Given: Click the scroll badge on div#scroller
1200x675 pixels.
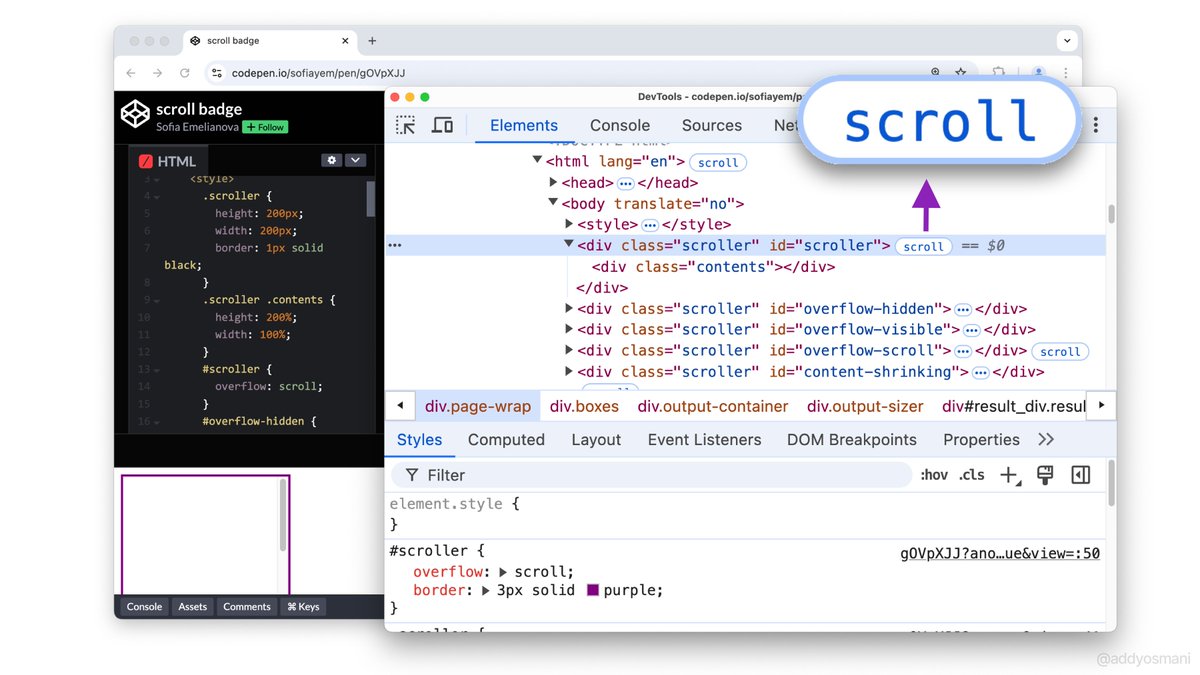Looking at the screenshot, I should pos(923,246).
